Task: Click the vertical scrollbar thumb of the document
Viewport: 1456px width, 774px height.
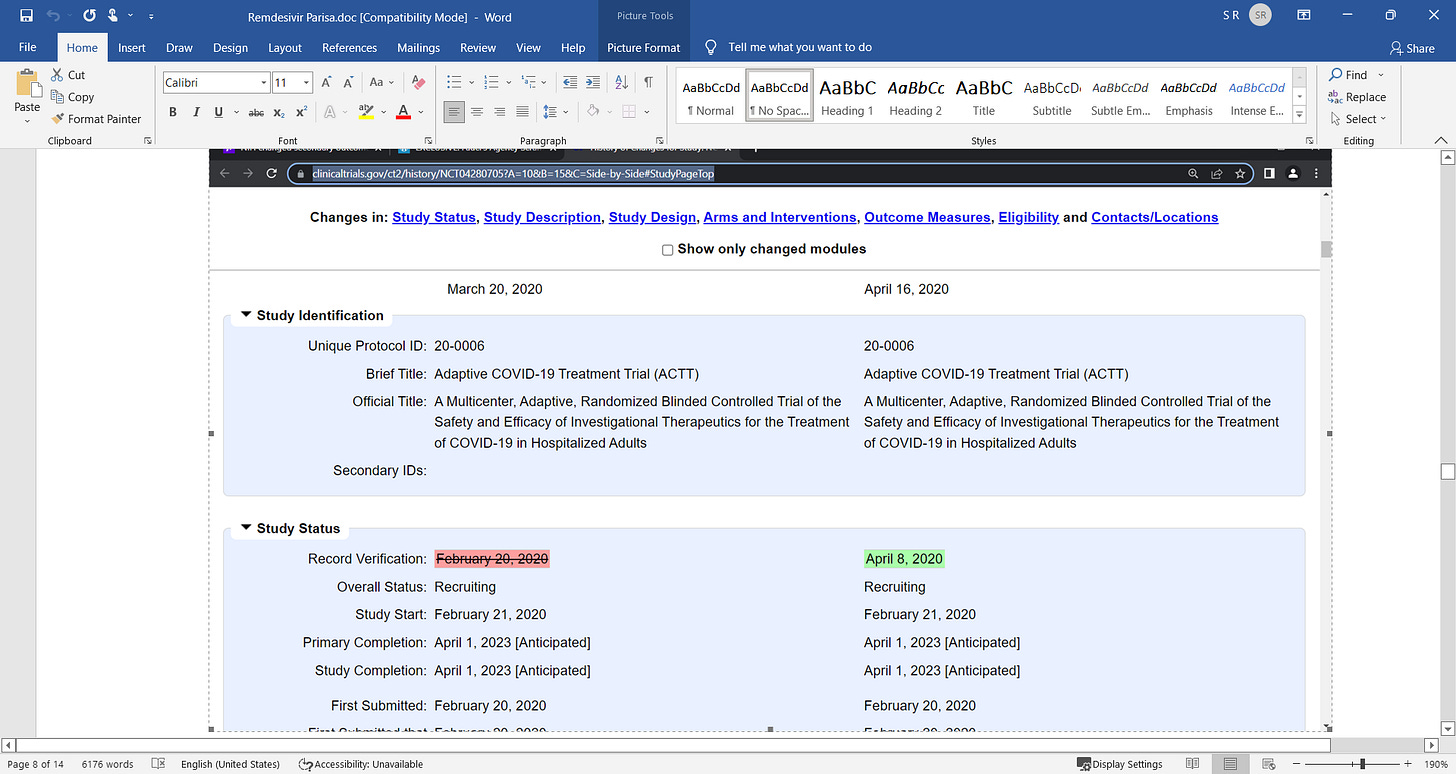Action: (x=1446, y=471)
